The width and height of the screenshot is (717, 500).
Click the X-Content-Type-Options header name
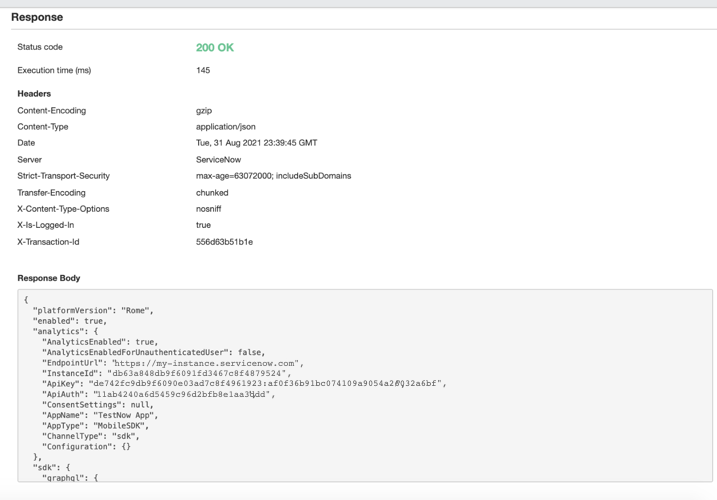point(63,209)
